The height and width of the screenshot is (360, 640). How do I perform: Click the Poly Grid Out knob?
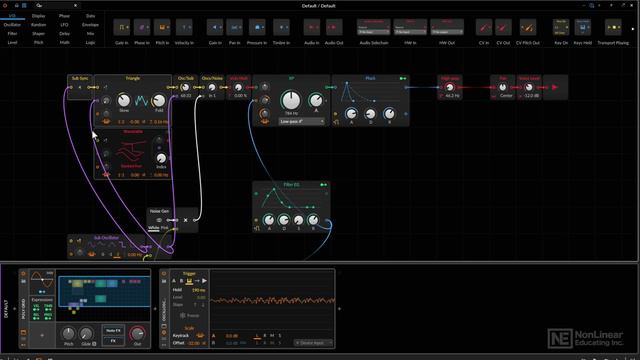point(138,334)
